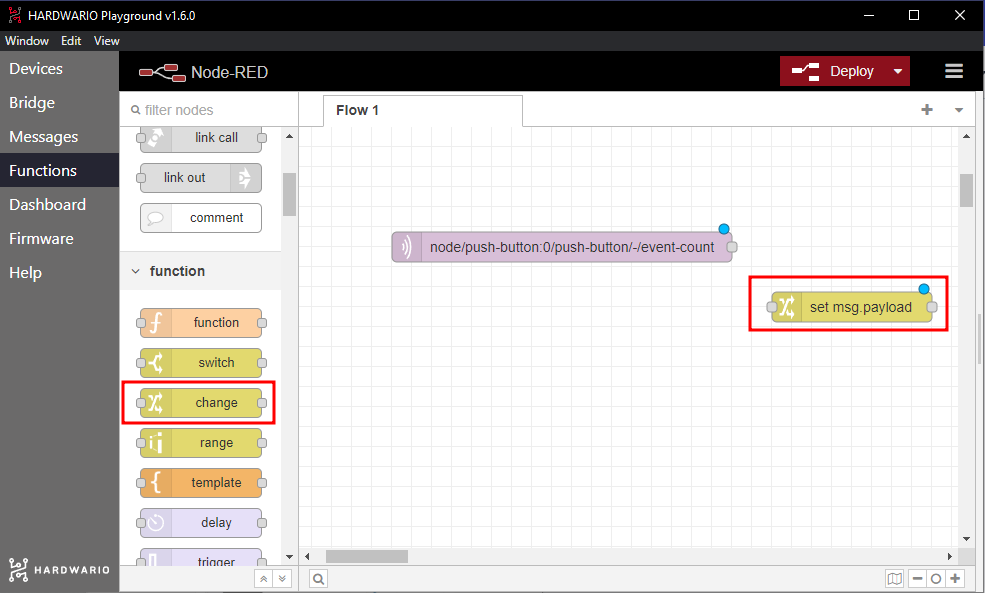The image size is (985, 593).
Task: Select the push-button event-count MQTT node
Action: 562,247
